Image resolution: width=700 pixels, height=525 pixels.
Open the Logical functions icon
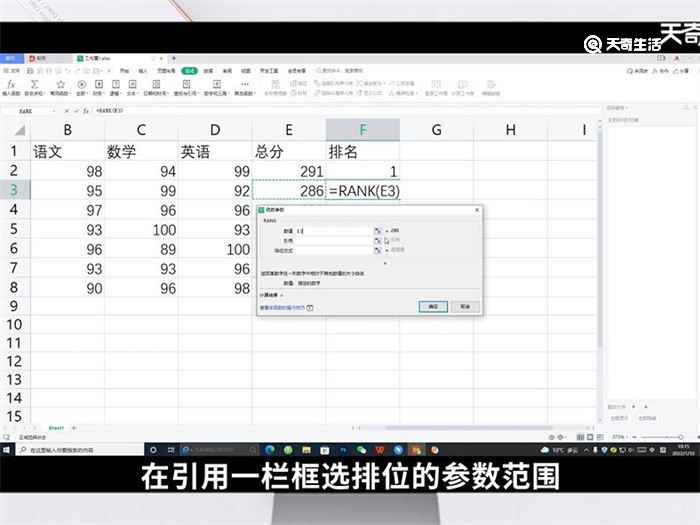click(116, 84)
